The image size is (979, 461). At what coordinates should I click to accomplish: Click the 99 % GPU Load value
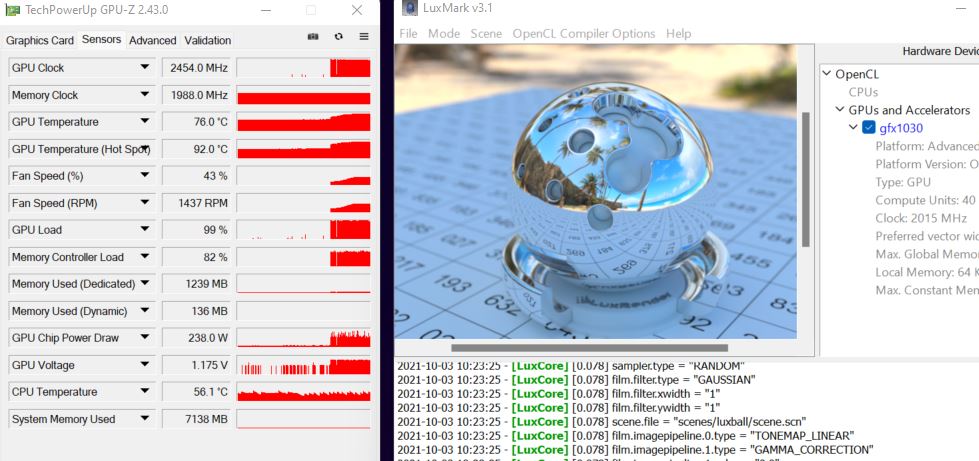click(196, 230)
